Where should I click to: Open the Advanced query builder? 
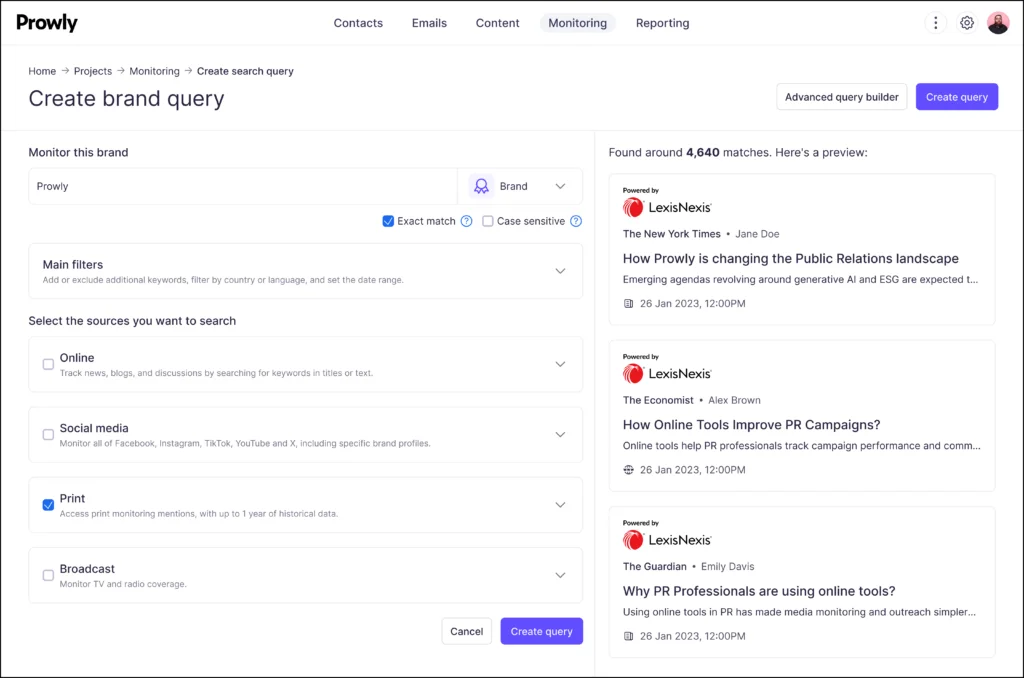841,97
